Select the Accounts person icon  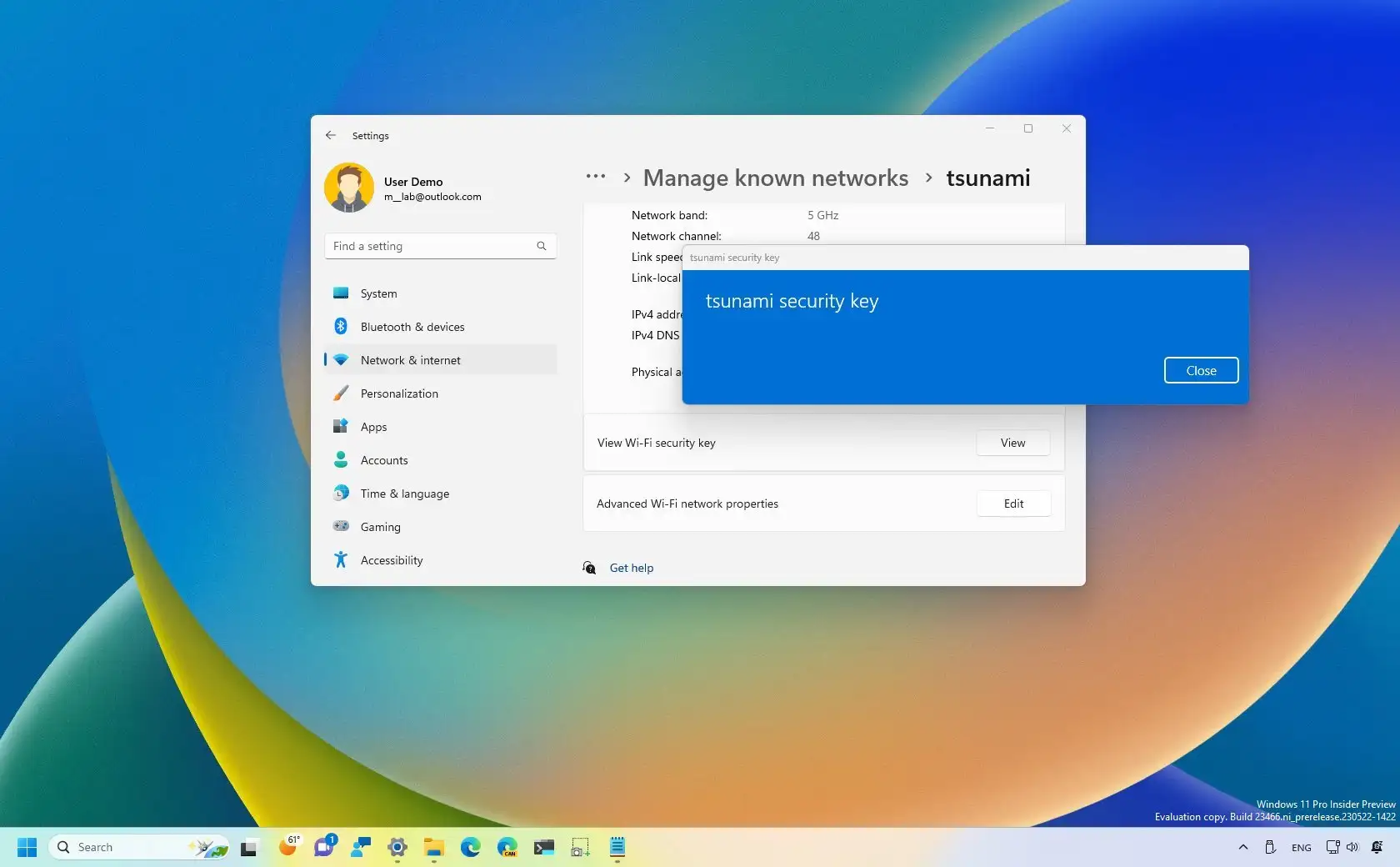pos(341,460)
